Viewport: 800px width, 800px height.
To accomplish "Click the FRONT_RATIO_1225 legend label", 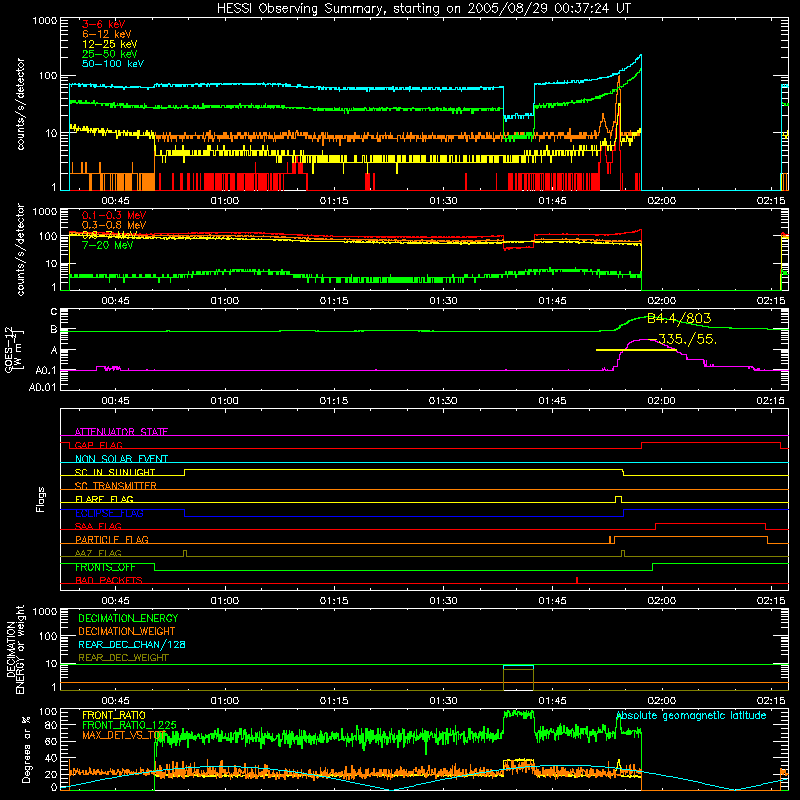I will [129, 725].
